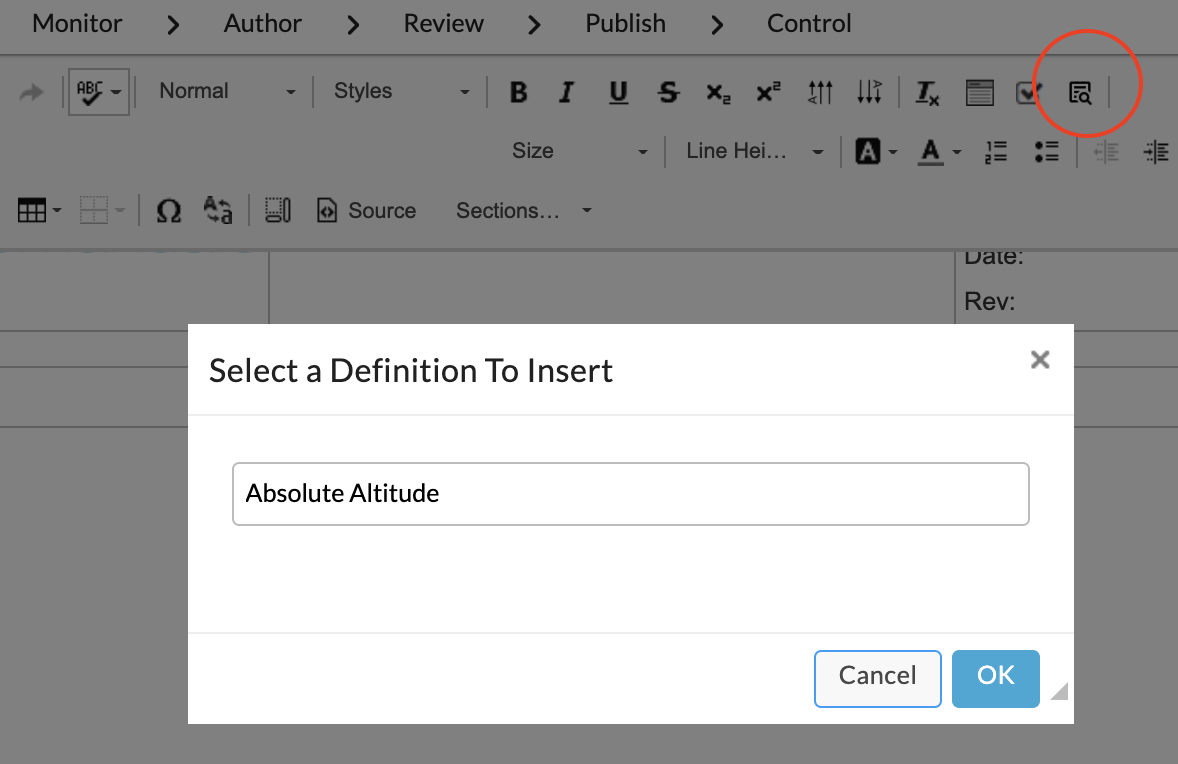The width and height of the screenshot is (1178, 764).
Task: Toggle the bulleted list
Action: 1046,152
